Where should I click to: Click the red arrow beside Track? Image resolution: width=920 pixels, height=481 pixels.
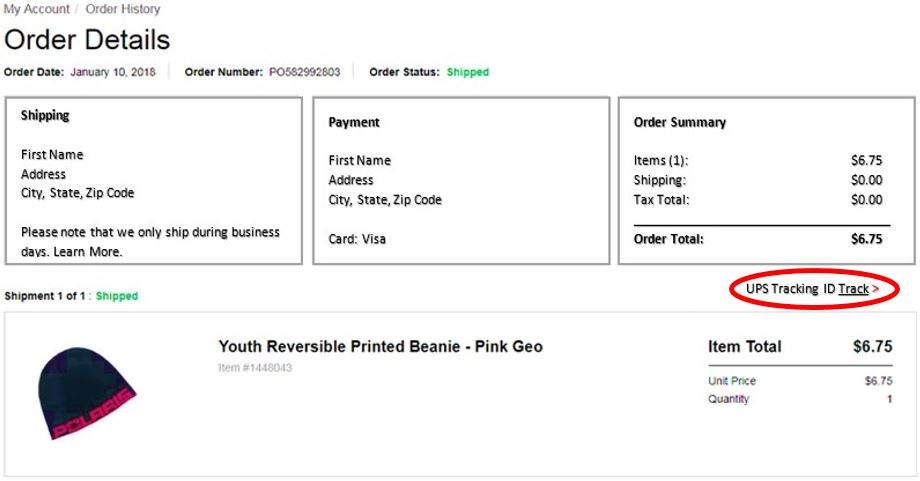point(876,289)
